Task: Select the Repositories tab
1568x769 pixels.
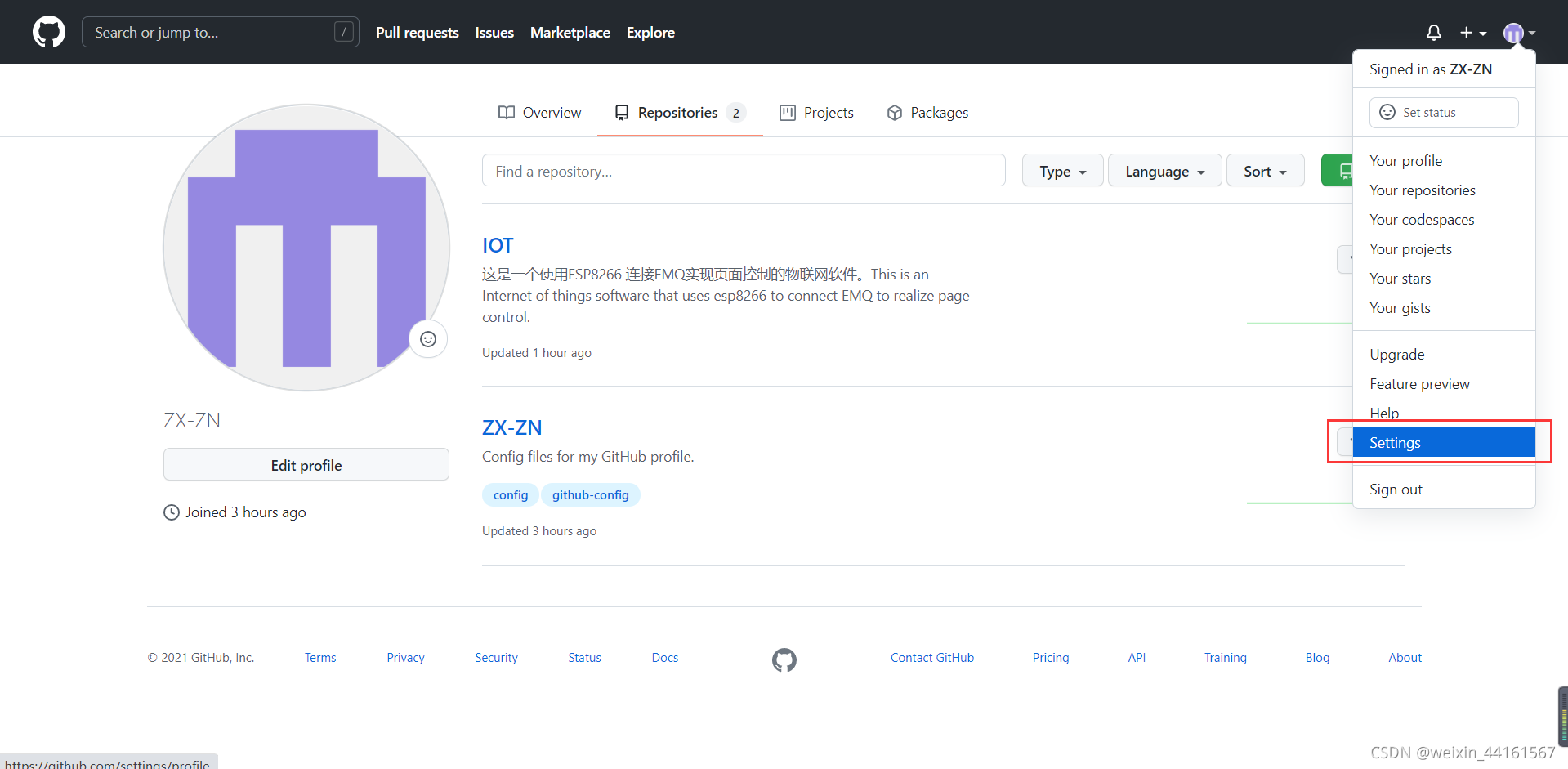Action: click(680, 113)
